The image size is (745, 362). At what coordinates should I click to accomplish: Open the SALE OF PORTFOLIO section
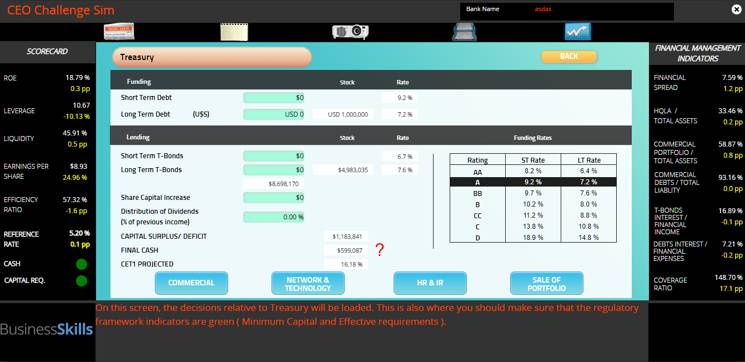pyautogui.click(x=546, y=283)
